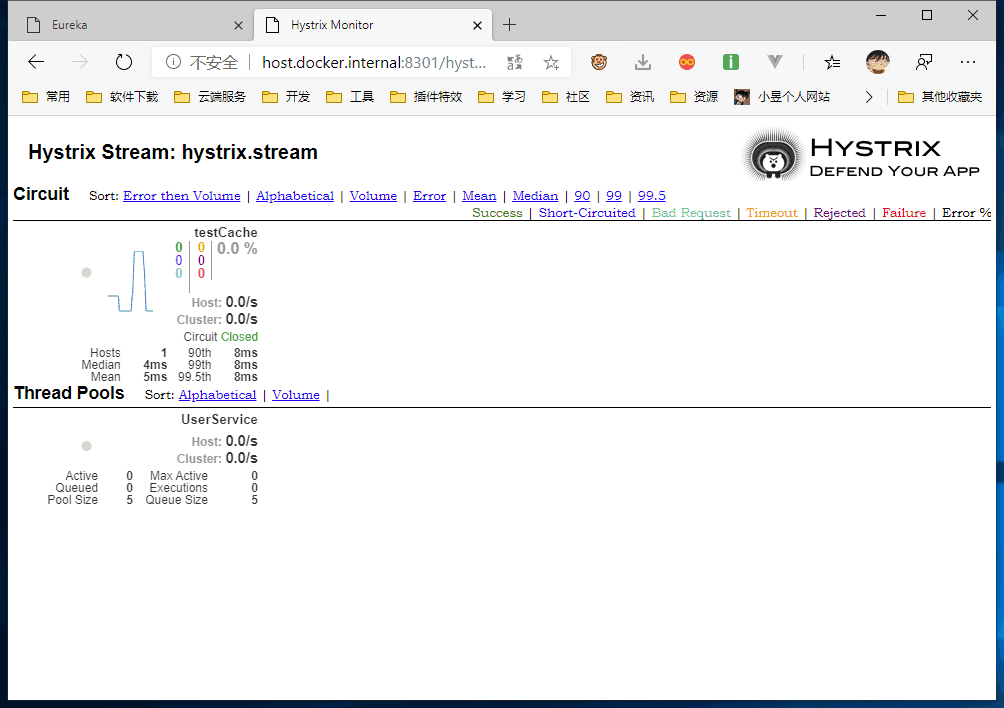Open the 工具 bookmarks folder
1004x708 pixels.
pos(350,97)
